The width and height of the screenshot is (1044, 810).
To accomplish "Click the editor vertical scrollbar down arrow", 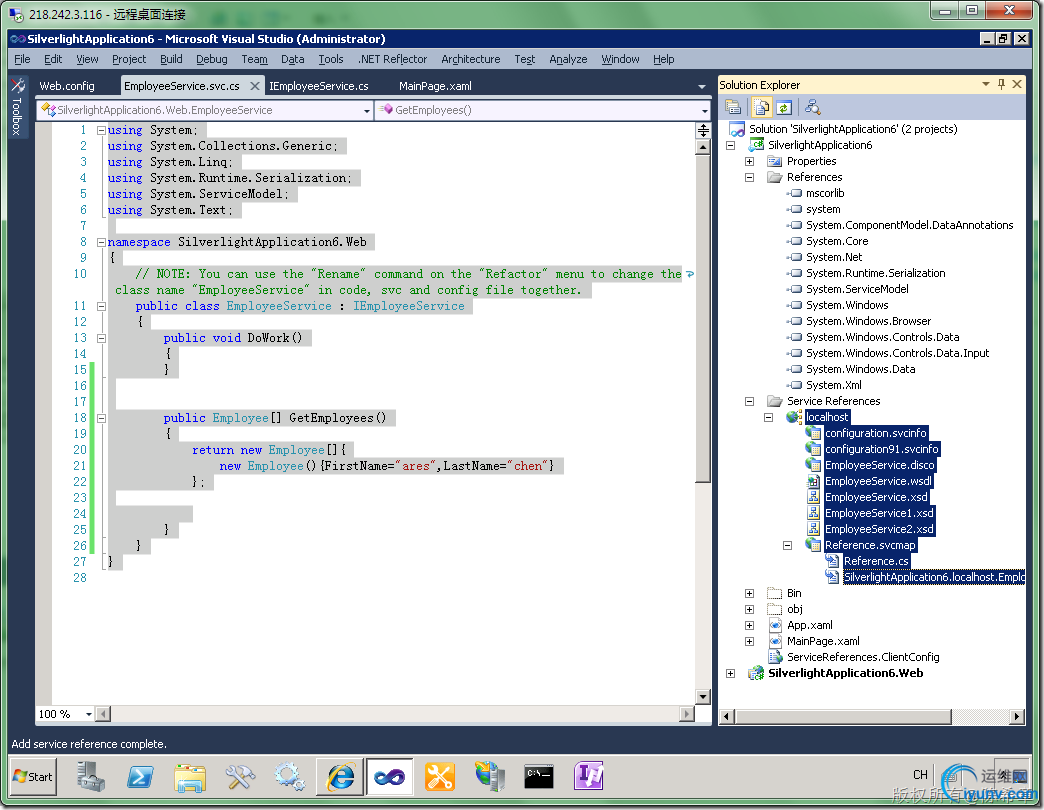I will click(x=703, y=697).
